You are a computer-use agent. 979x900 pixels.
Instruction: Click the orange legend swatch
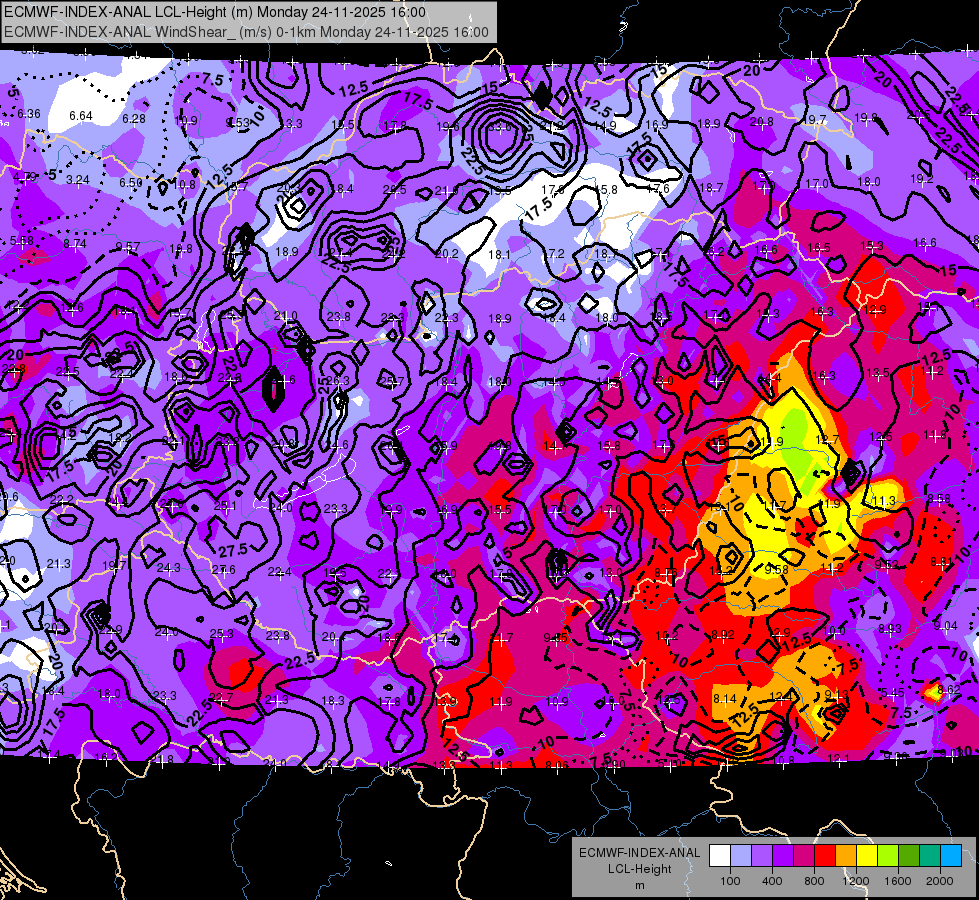845,856
